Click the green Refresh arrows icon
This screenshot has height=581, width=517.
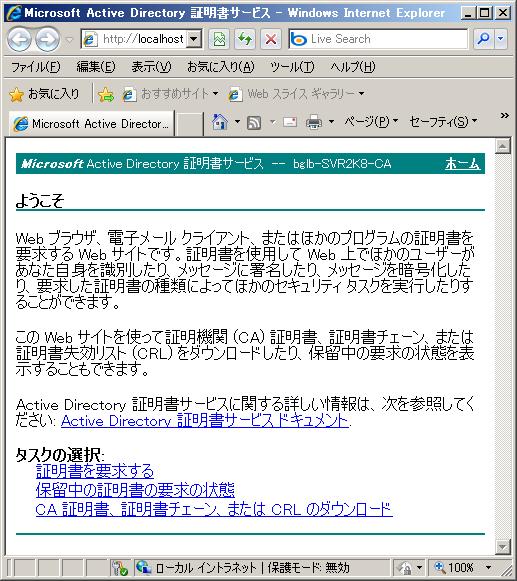click(x=245, y=39)
